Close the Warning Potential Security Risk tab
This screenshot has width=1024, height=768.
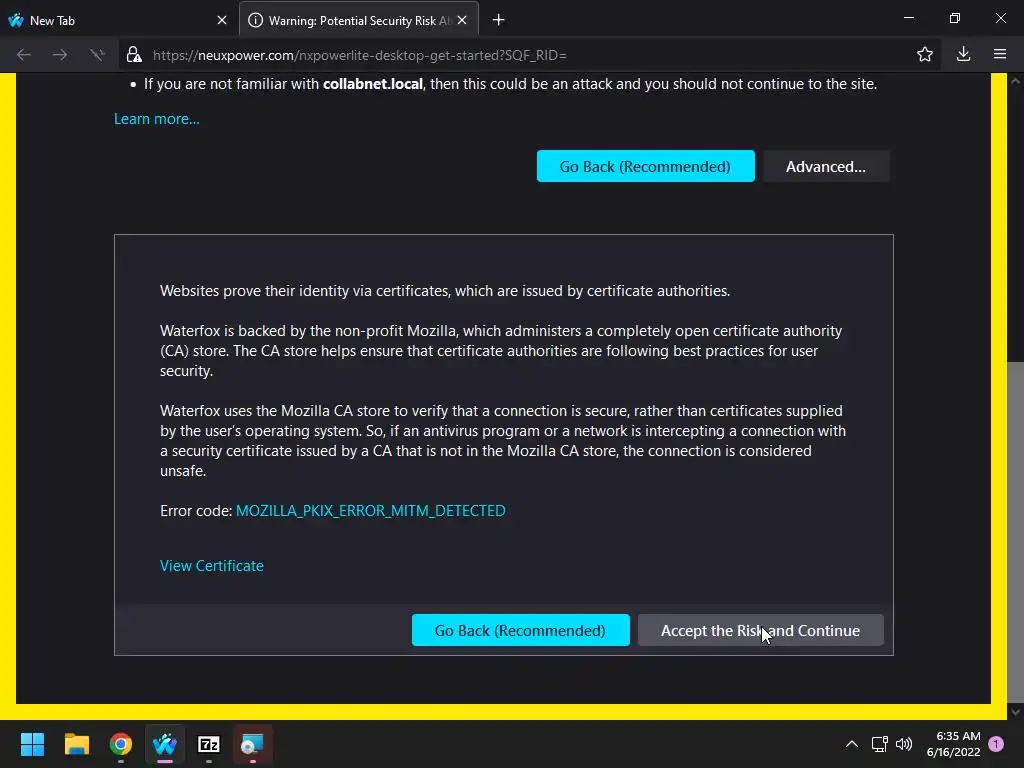(x=462, y=20)
